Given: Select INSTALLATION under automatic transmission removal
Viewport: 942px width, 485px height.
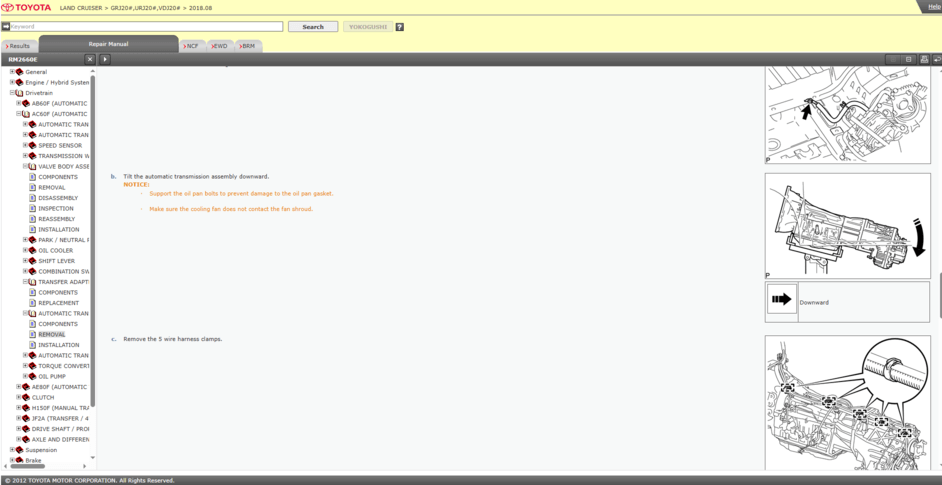Looking at the screenshot, I should (58, 345).
